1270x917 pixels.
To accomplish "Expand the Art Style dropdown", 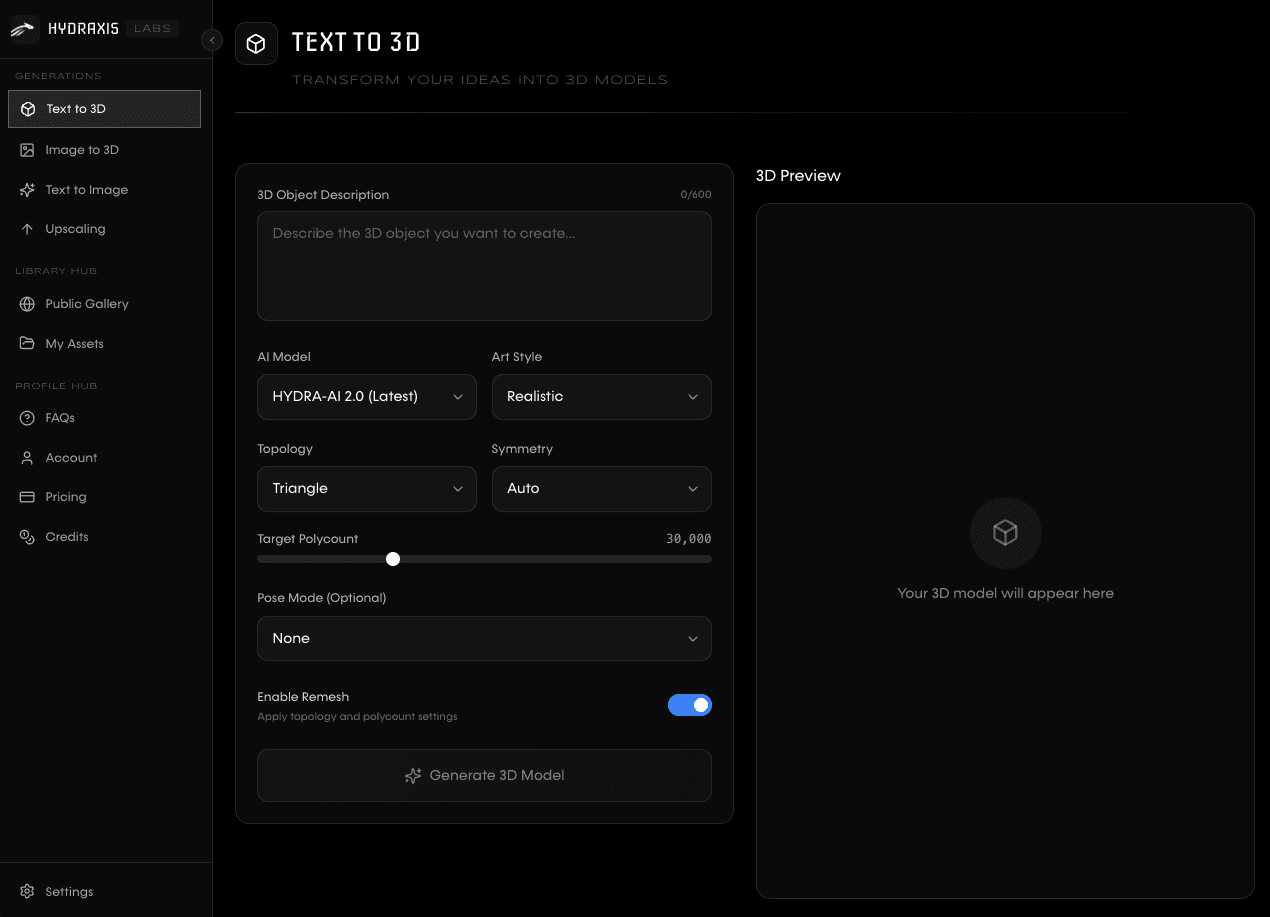I will [x=601, y=397].
